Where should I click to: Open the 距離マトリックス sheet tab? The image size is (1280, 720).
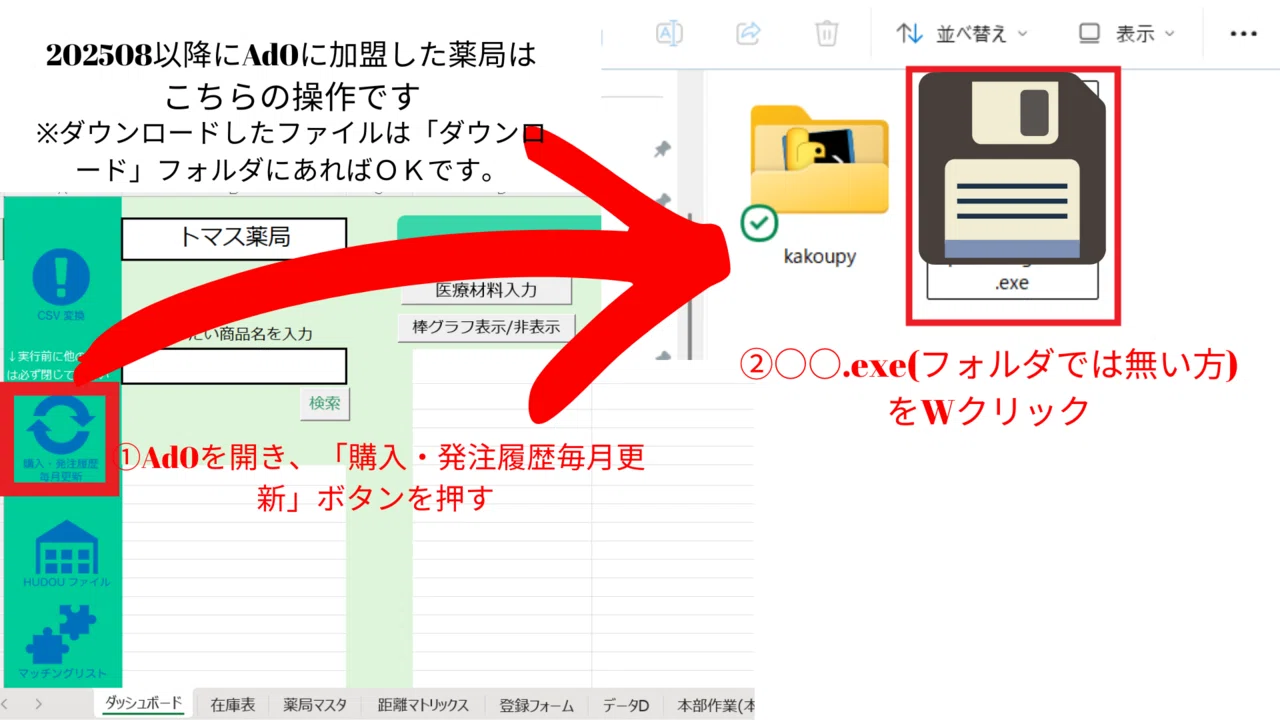(x=423, y=705)
